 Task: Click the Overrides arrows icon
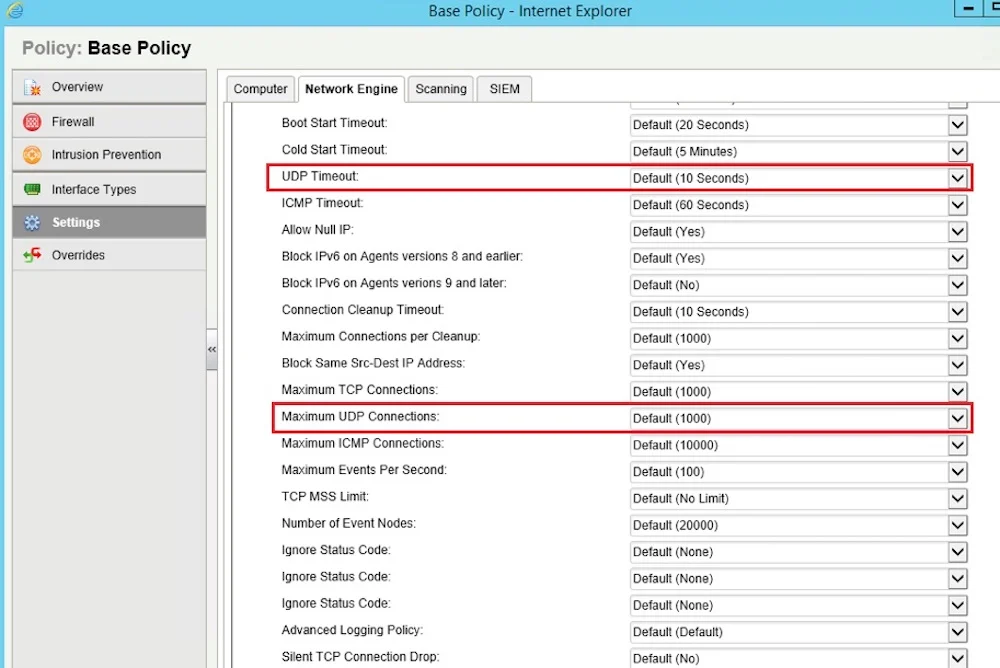pyautogui.click(x=32, y=255)
